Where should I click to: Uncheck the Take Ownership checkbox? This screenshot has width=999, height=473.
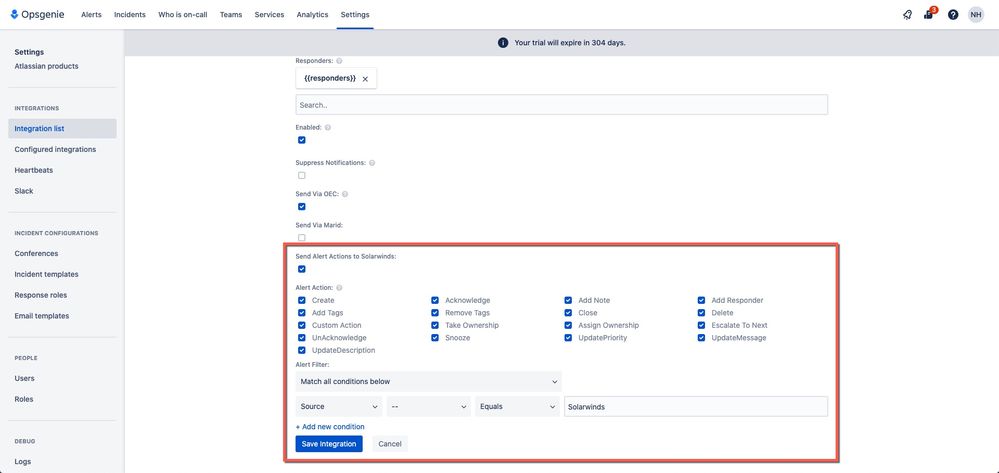pos(435,325)
